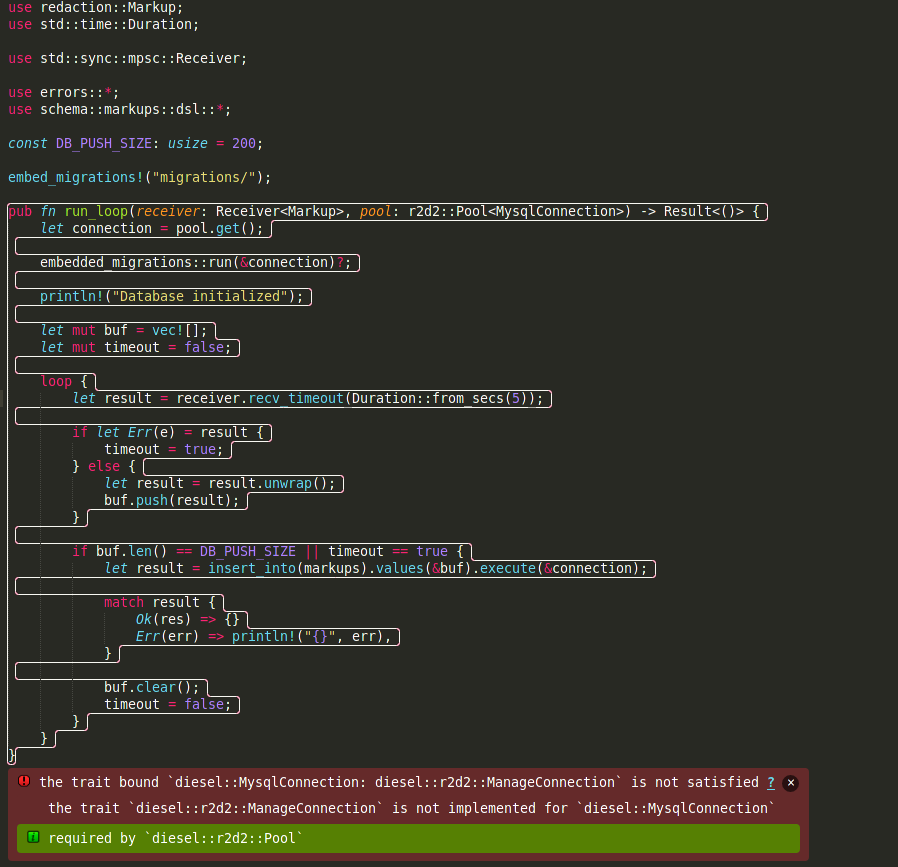Viewport: 898px width, 867px height.
Task: Click the green info icon beside 'required by'
Action: [x=33, y=837]
